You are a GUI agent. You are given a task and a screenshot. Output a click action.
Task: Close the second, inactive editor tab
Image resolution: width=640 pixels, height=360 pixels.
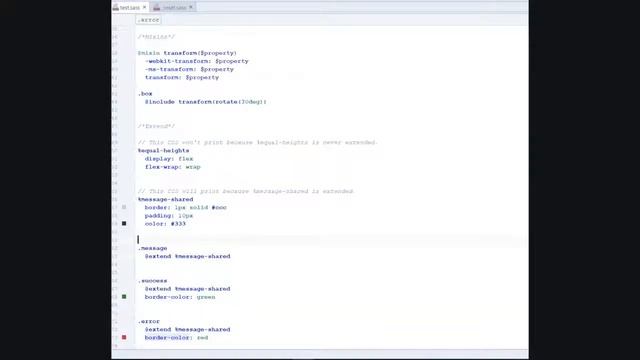pos(191,7)
